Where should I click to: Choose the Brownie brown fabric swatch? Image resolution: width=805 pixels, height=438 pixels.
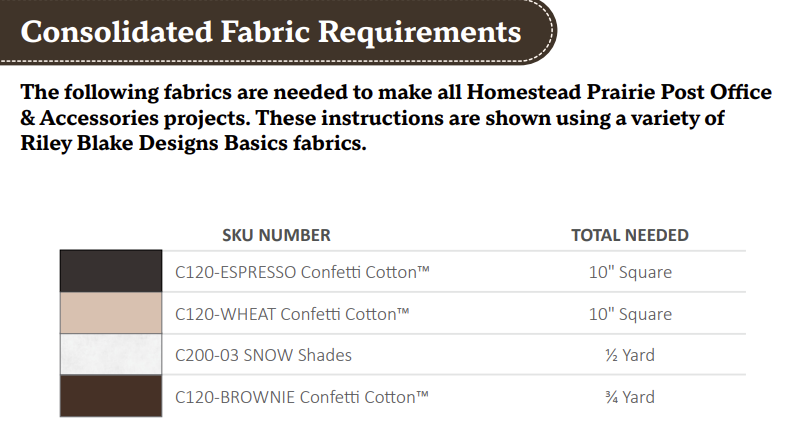click(110, 397)
